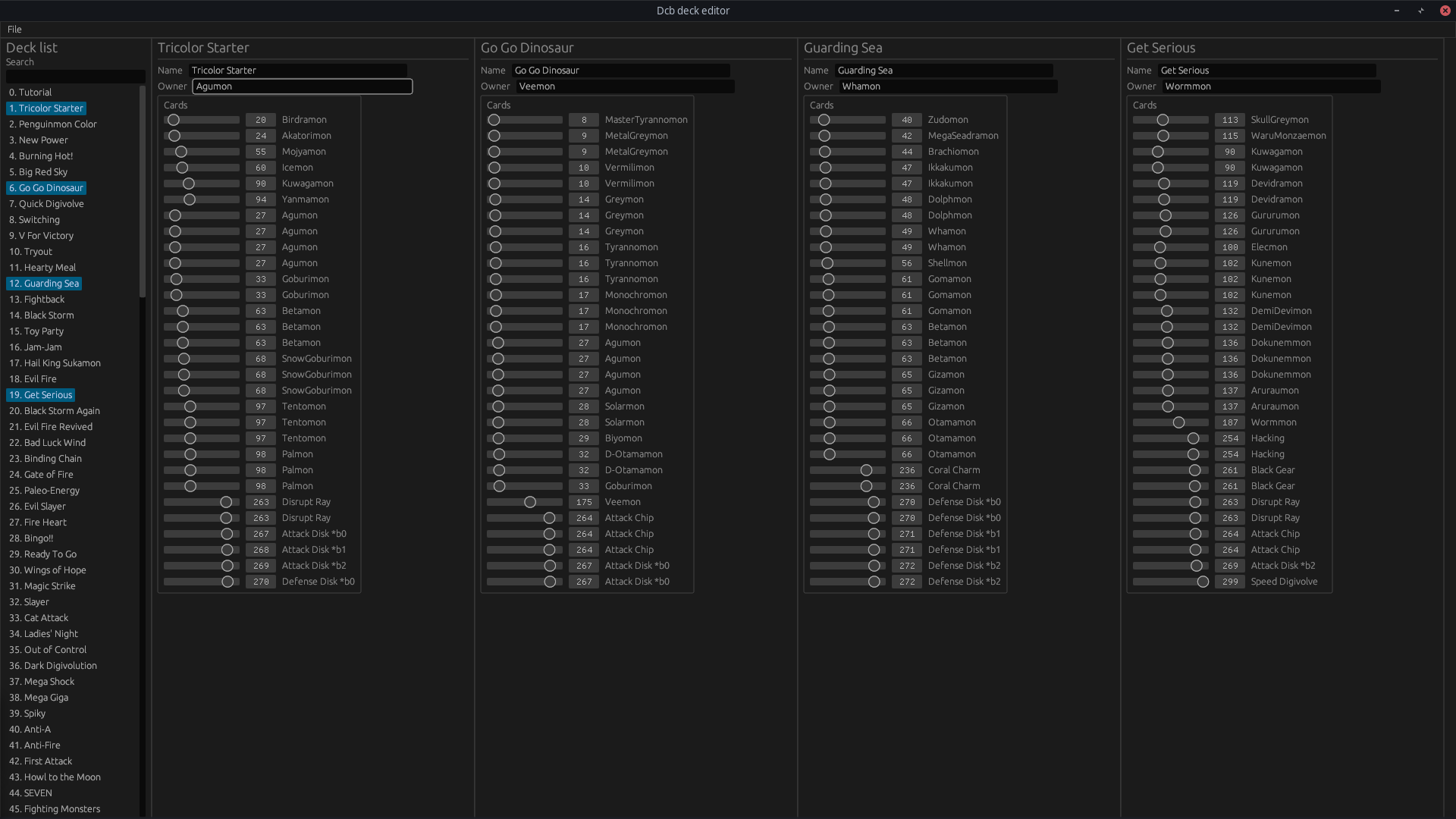Click the SkullGreymon card ID value

1229,120
